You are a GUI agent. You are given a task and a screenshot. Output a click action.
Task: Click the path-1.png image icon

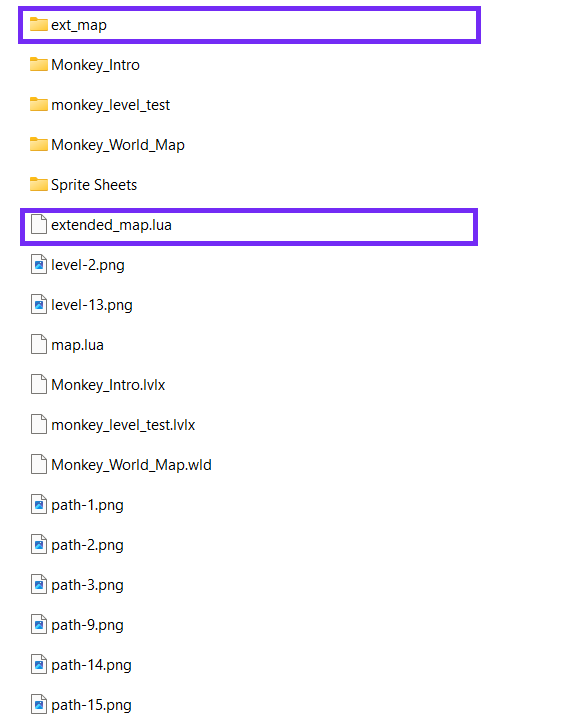(x=39, y=505)
